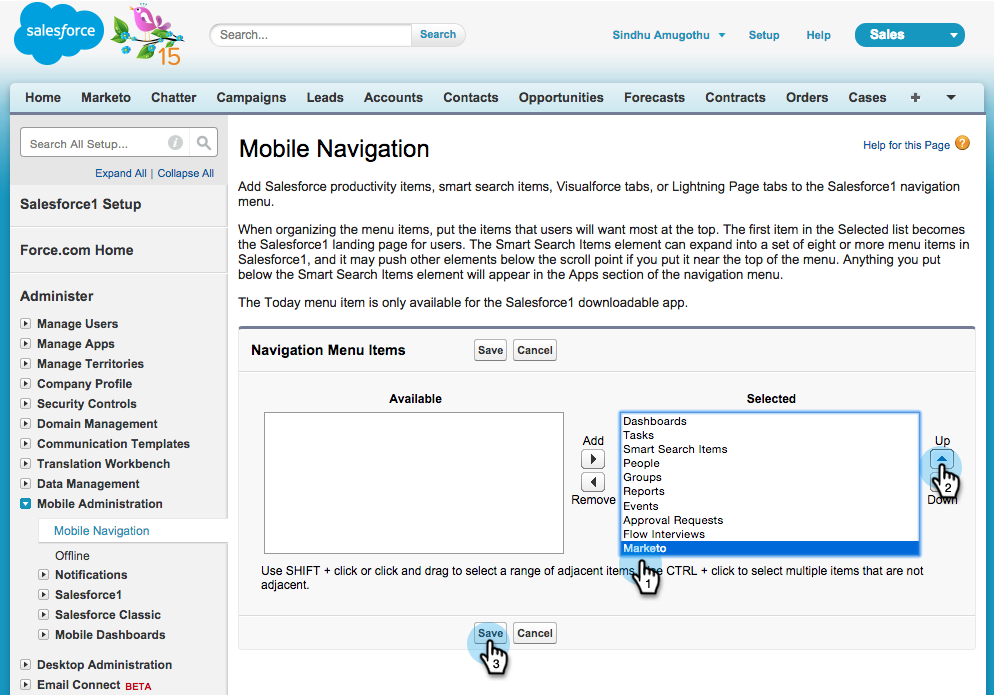Open the Accounts tab

point(393,98)
